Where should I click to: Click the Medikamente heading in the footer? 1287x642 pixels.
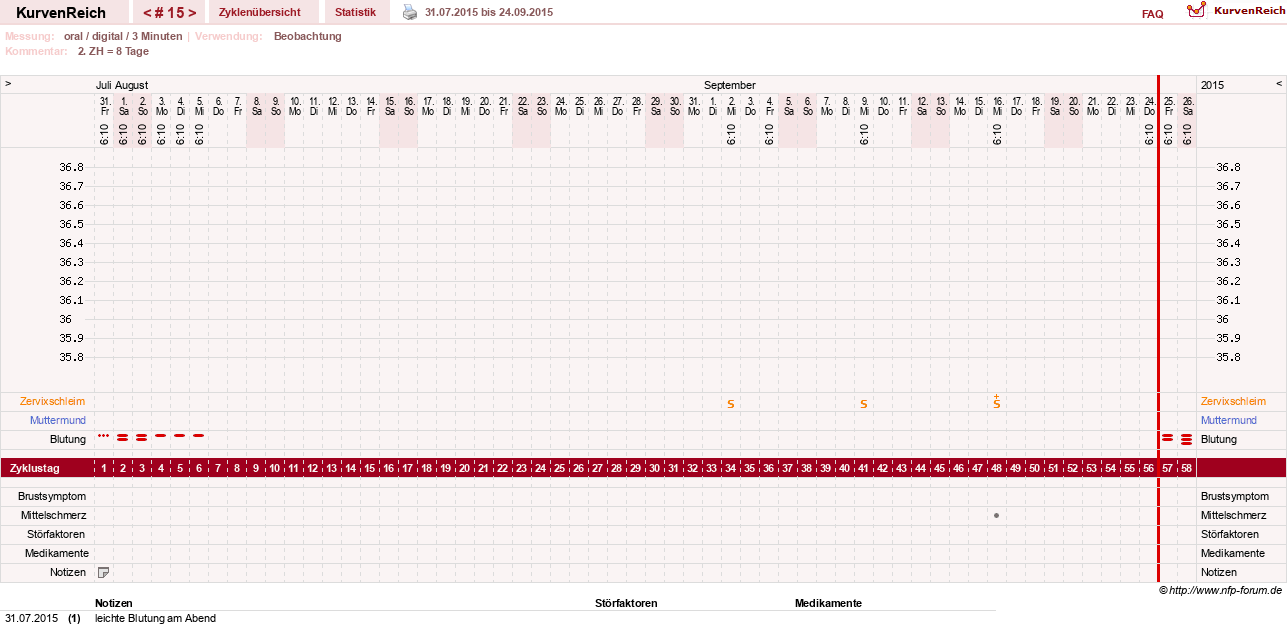click(x=828, y=603)
